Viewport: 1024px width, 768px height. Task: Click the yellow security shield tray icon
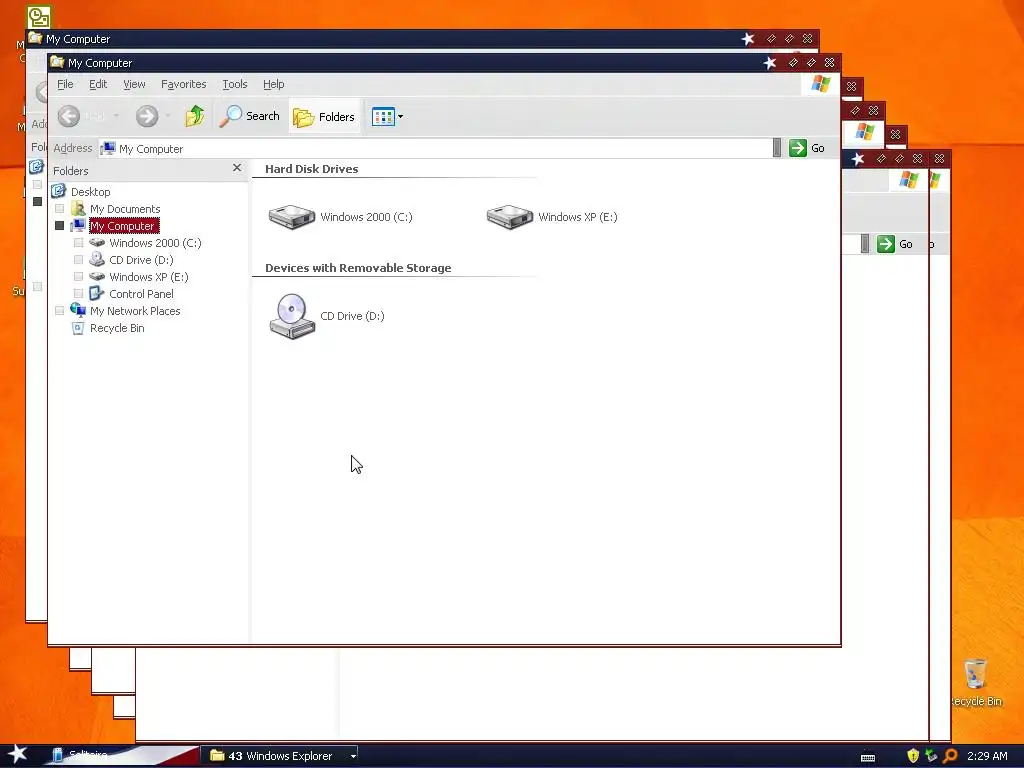pos(913,756)
